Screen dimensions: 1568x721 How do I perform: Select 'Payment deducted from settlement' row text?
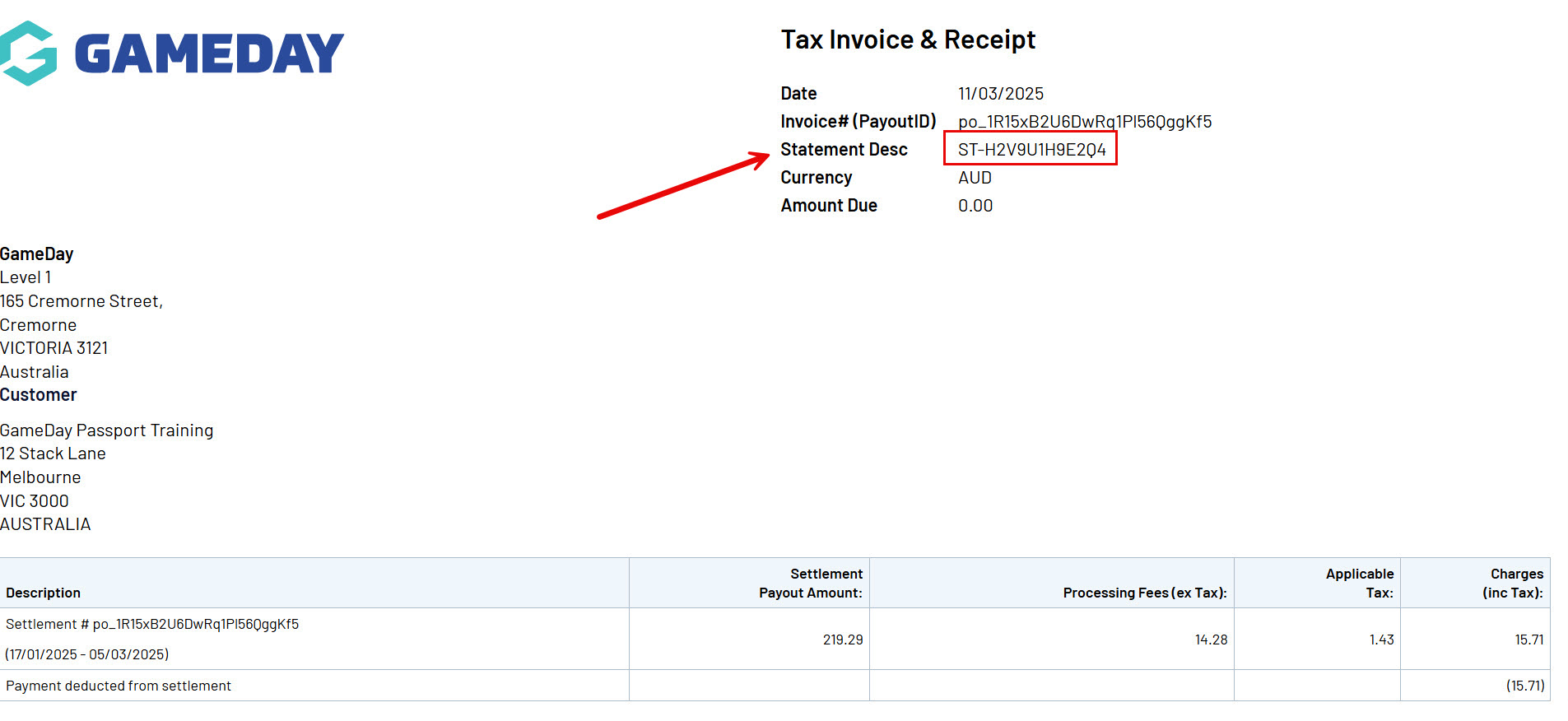(119, 686)
